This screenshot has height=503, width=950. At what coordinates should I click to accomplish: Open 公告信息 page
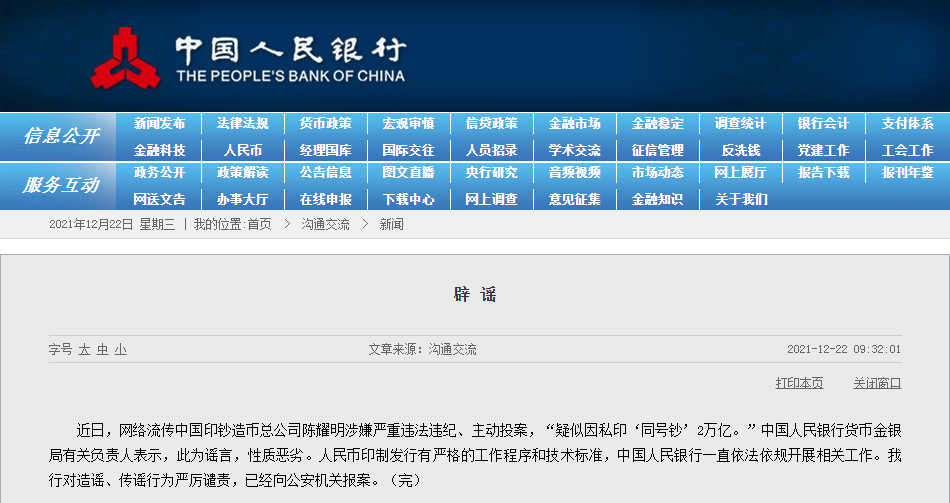pos(325,173)
